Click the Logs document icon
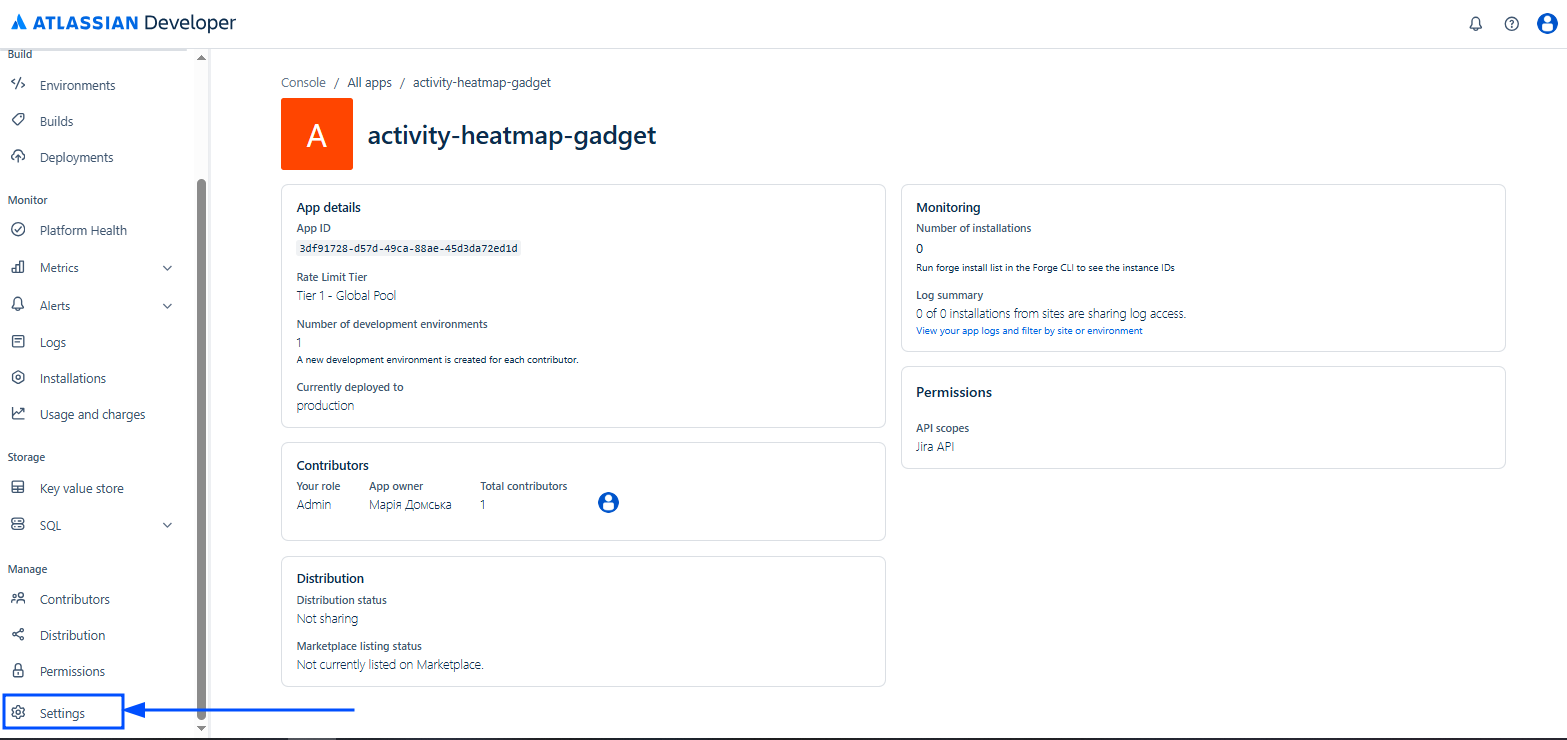 (x=18, y=342)
